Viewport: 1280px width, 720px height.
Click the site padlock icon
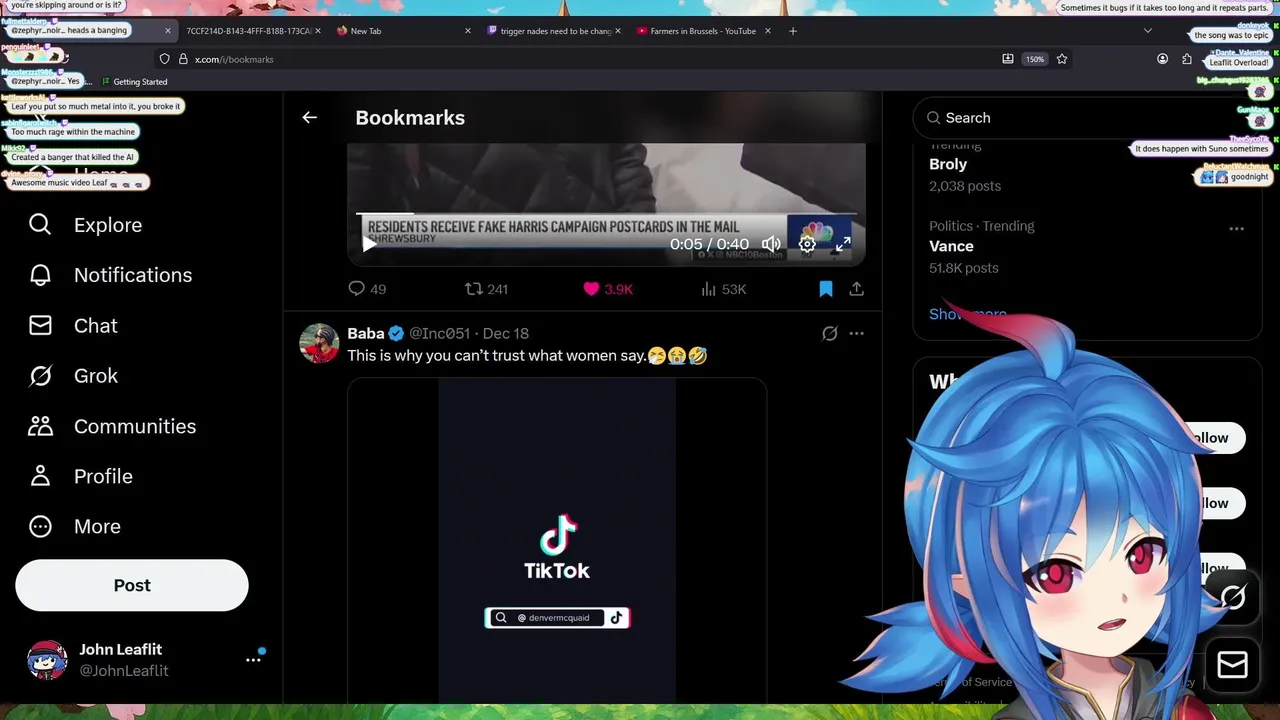coord(183,59)
